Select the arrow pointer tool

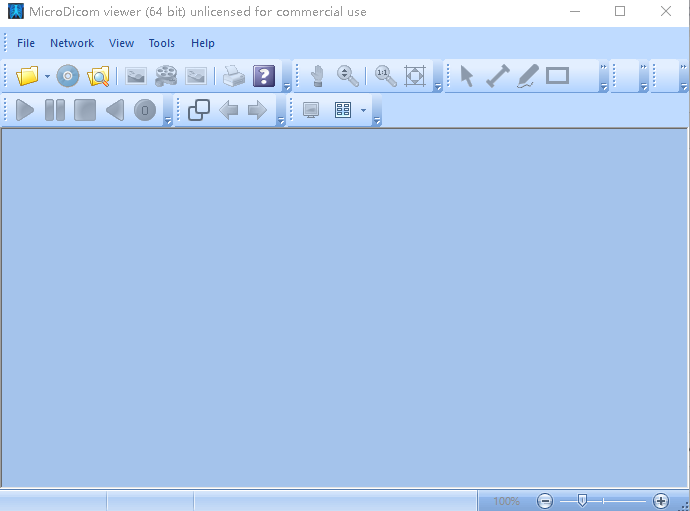(466, 76)
